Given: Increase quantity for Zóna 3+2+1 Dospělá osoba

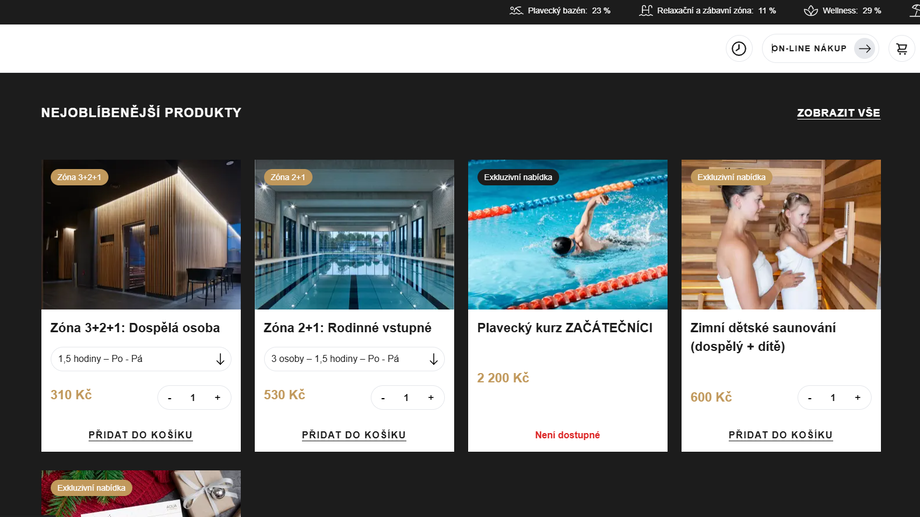Looking at the screenshot, I should (x=217, y=398).
